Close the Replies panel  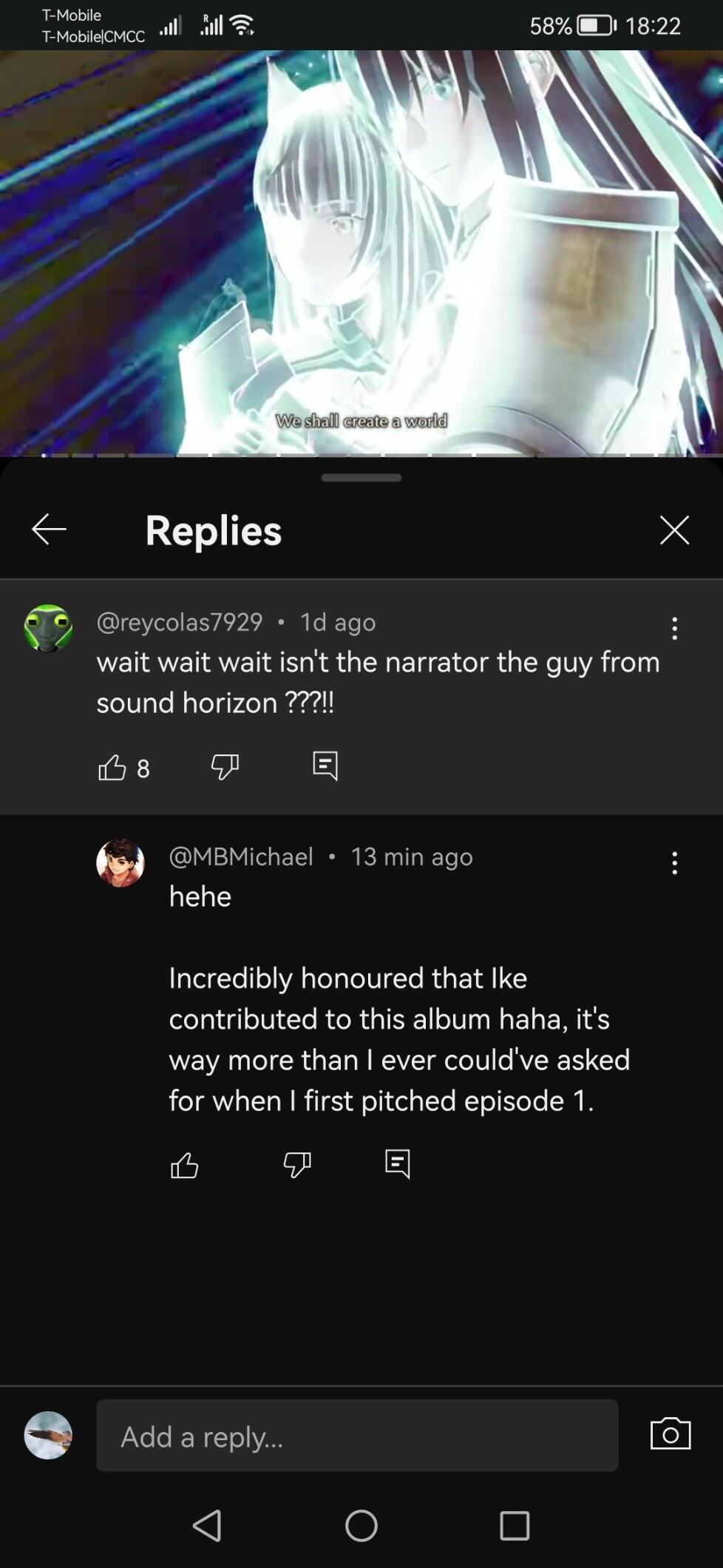(x=674, y=530)
